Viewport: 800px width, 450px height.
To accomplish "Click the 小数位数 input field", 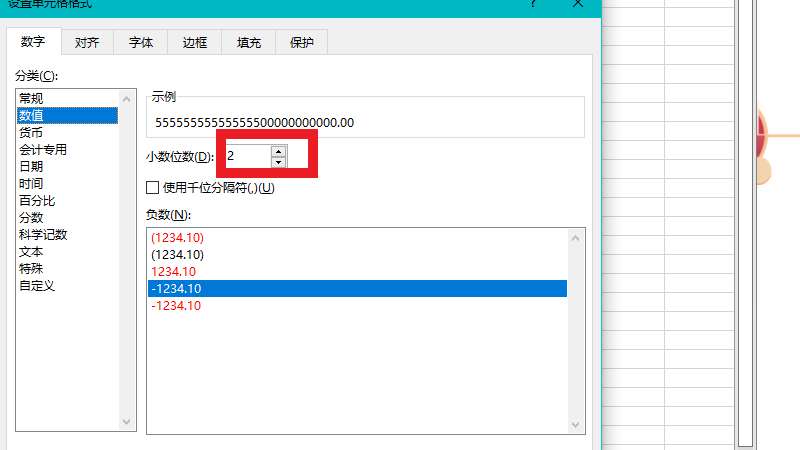I will [247, 156].
